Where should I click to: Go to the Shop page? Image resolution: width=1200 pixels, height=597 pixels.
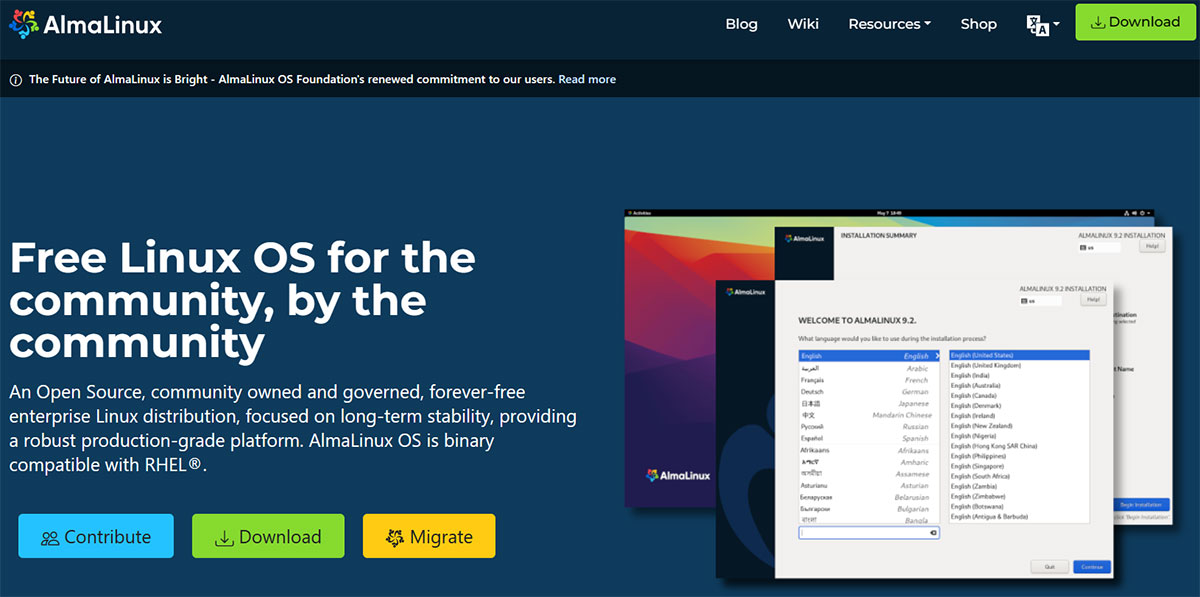click(979, 24)
